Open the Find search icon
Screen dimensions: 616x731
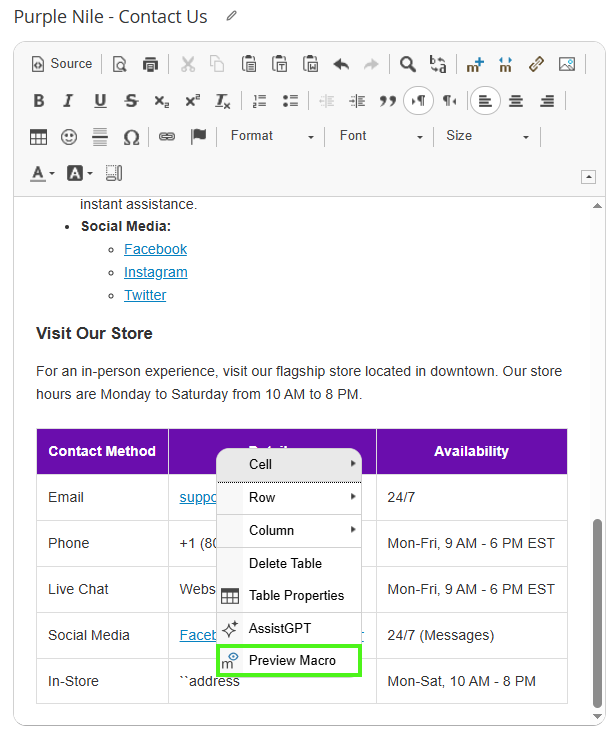408,64
